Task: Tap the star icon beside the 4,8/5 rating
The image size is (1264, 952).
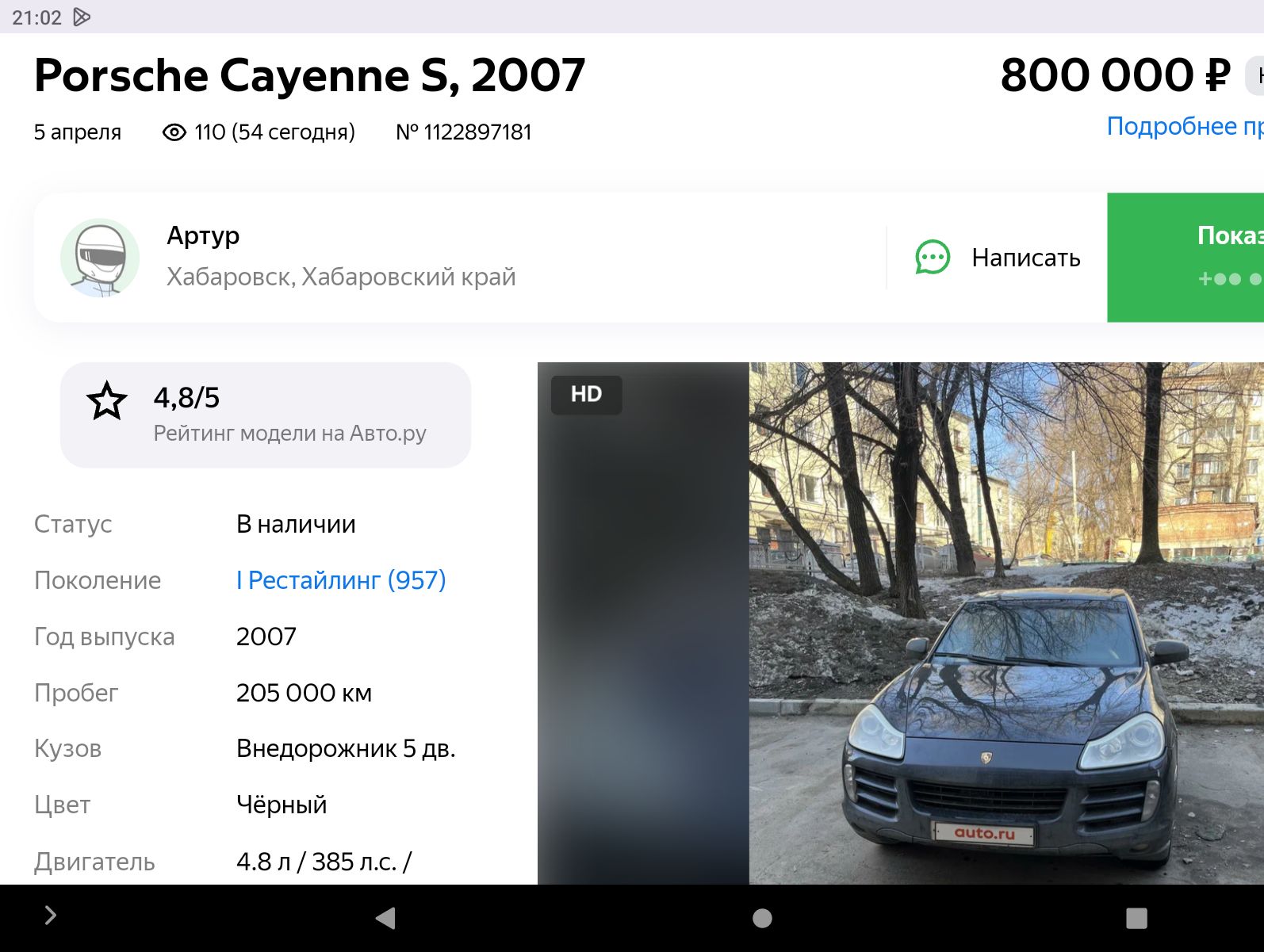Action: tap(107, 401)
